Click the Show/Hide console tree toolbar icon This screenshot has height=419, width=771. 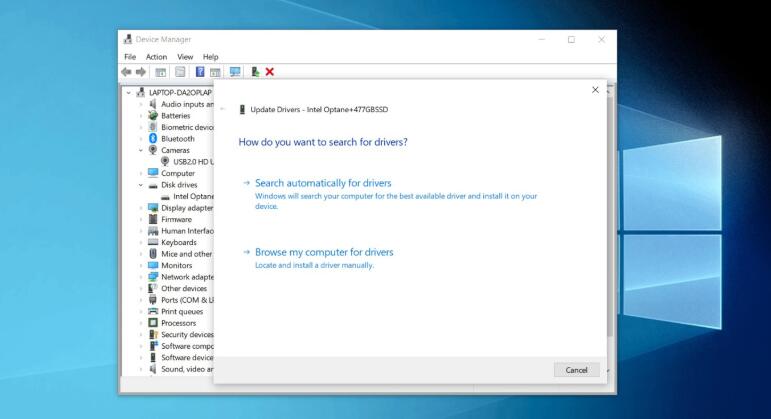[160, 72]
